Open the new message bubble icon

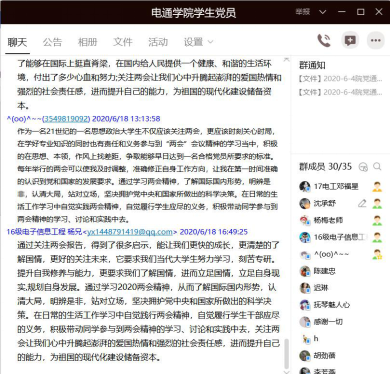coord(350,41)
